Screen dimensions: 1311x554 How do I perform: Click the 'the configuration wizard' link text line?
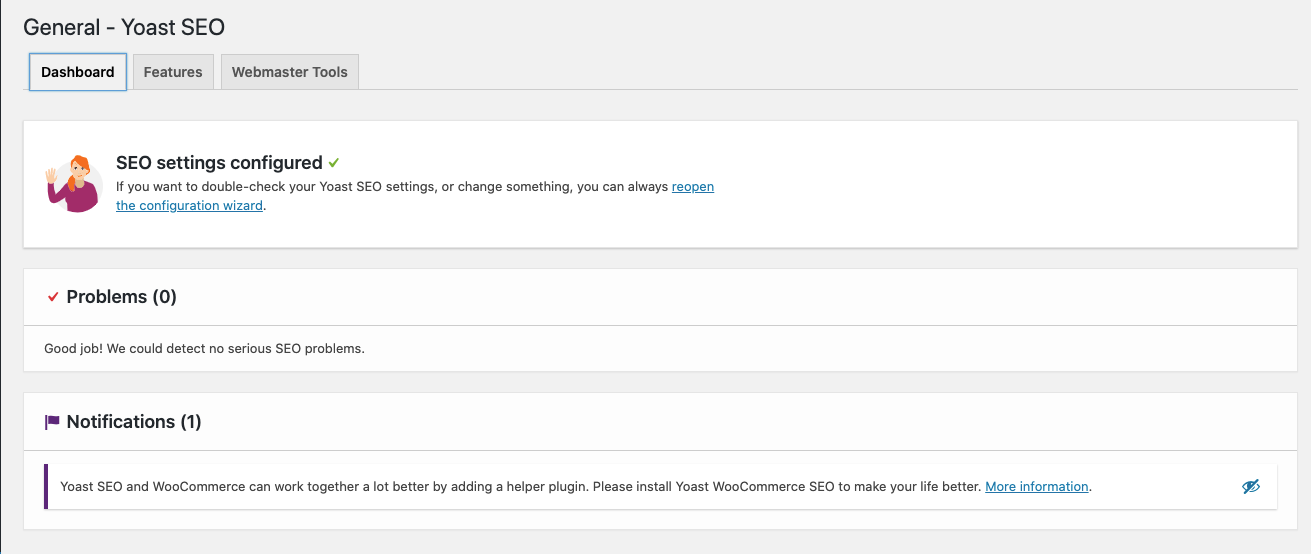tap(189, 206)
